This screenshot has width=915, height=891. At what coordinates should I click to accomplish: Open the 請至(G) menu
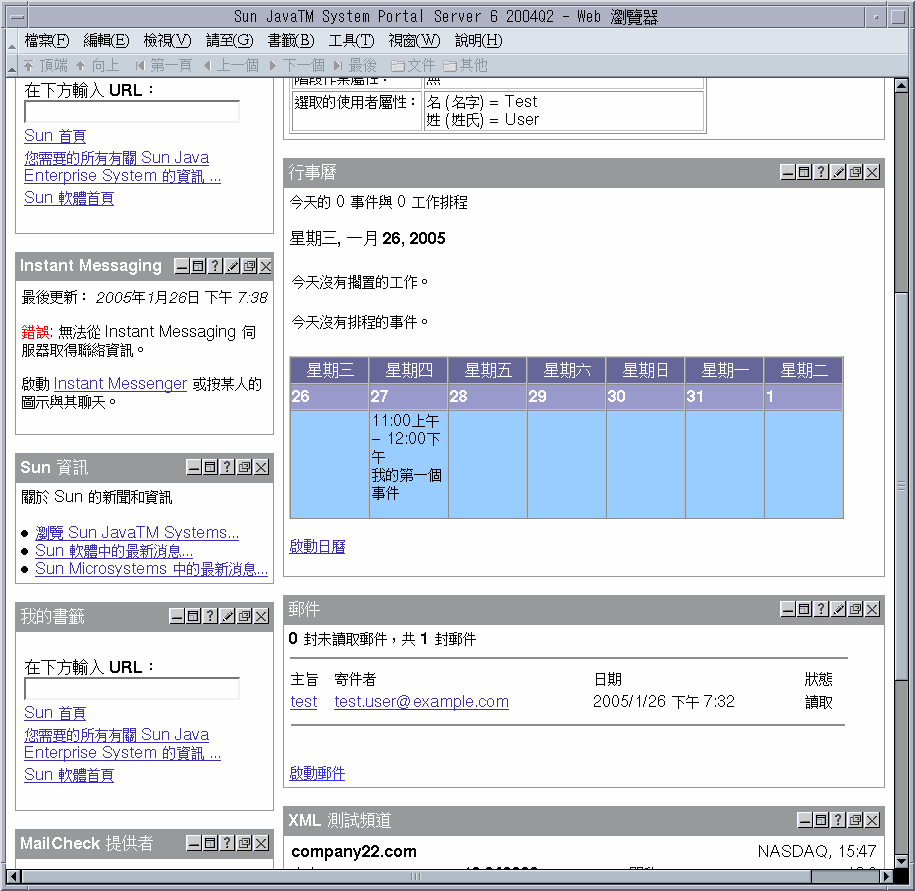point(229,40)
